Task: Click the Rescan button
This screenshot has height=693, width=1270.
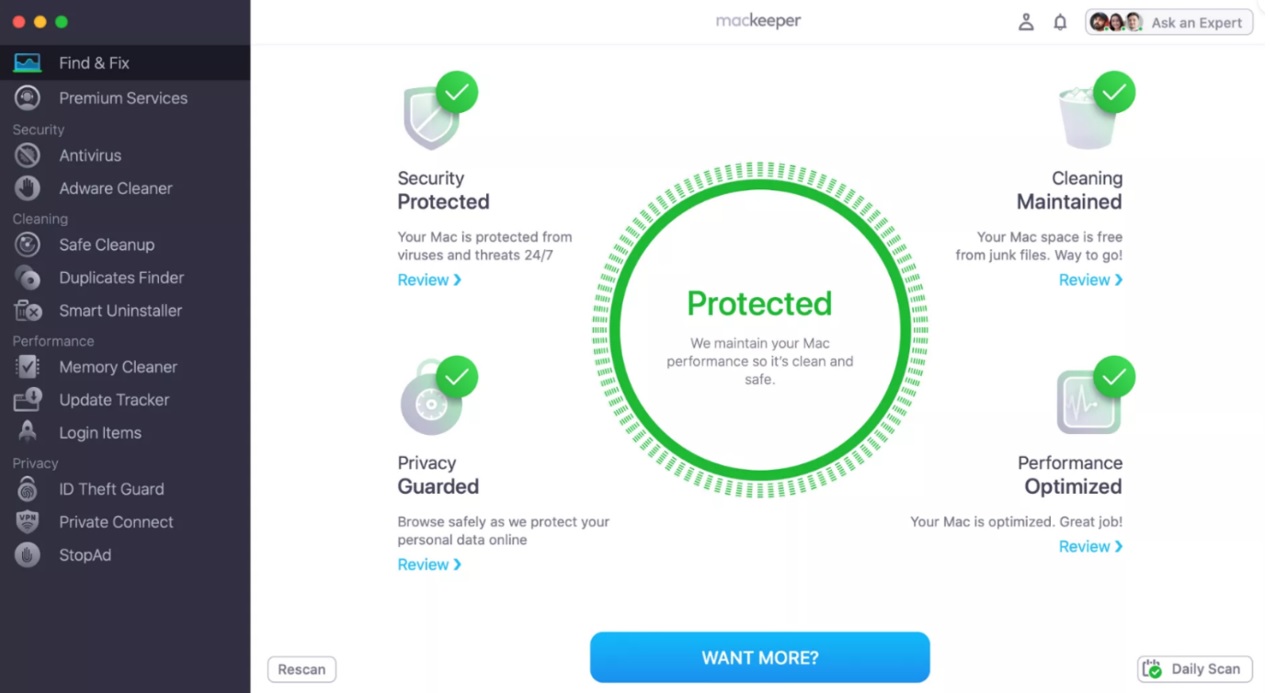Action: [301, 670]
